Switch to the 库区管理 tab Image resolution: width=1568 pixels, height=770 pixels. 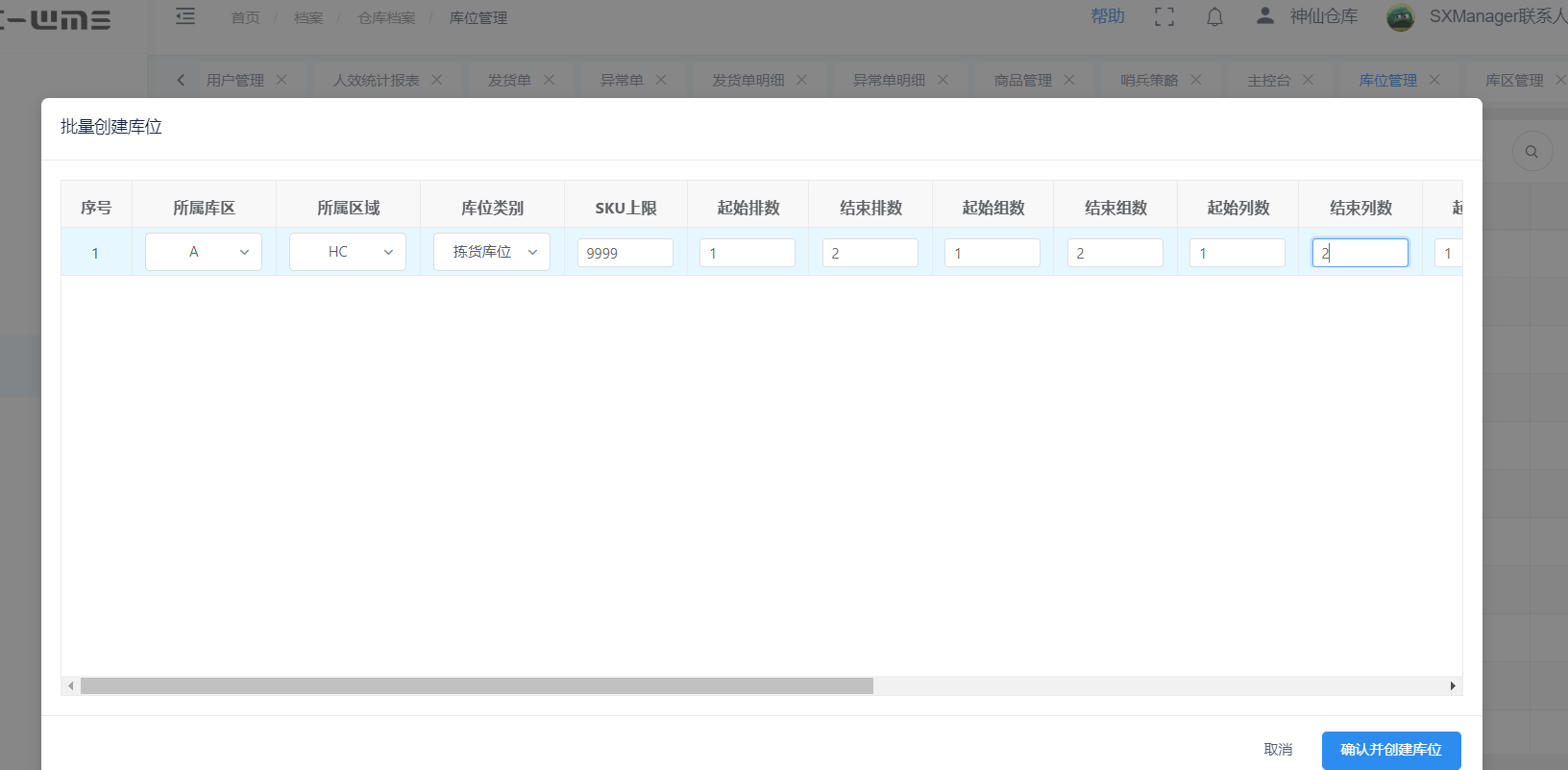tap(1514, 80)
